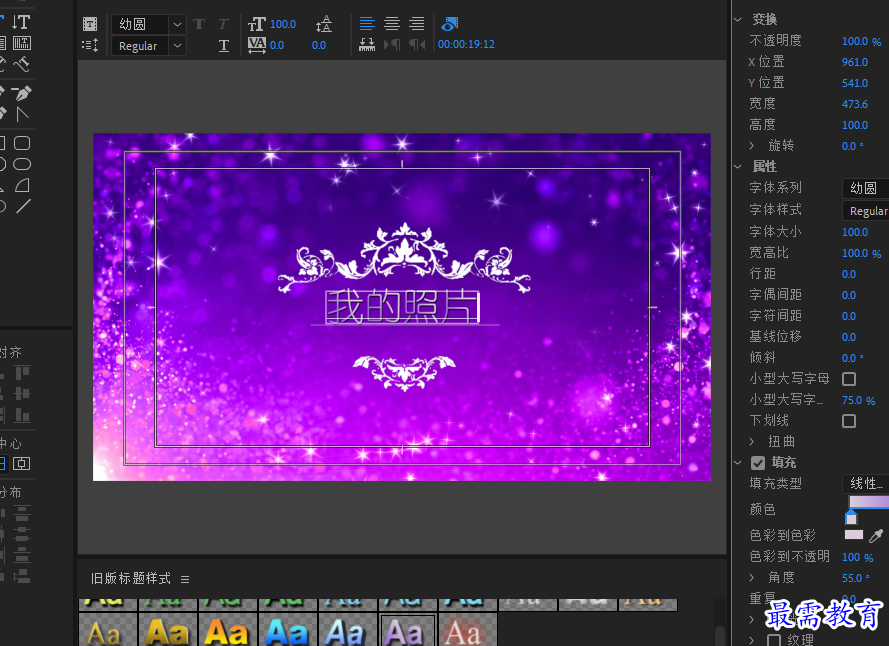The image size is (889, 646).
Task: Apply the cyan blue Aa style
Action: pos(287,631)
